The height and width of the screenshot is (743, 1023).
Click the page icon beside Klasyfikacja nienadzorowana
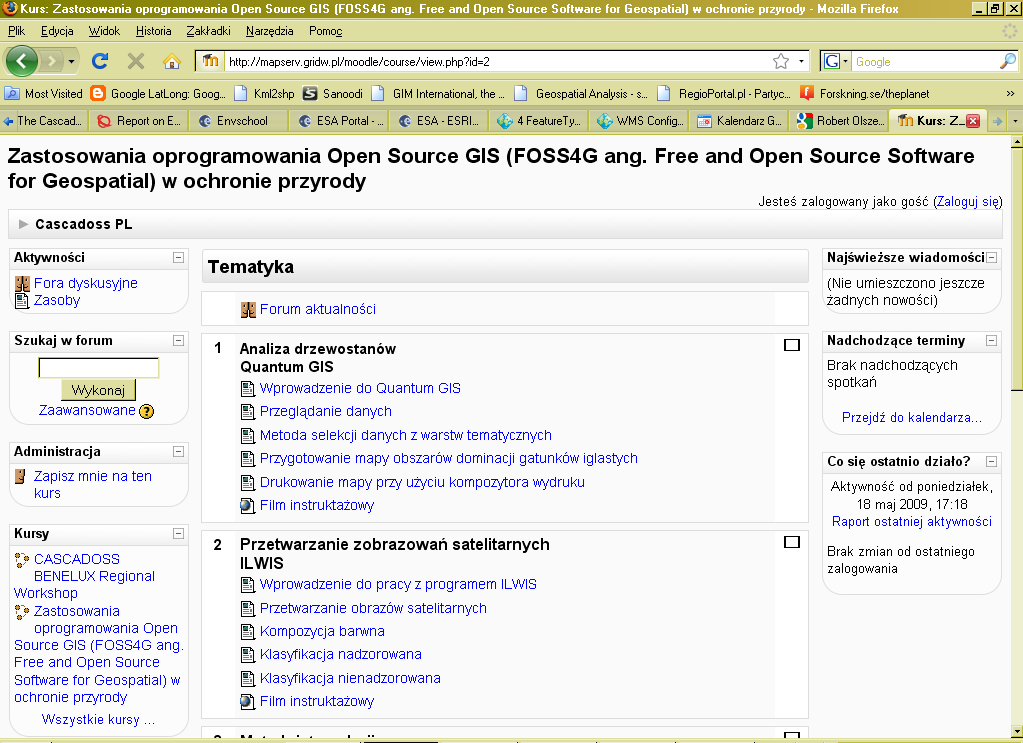click(x=247, y=678)
